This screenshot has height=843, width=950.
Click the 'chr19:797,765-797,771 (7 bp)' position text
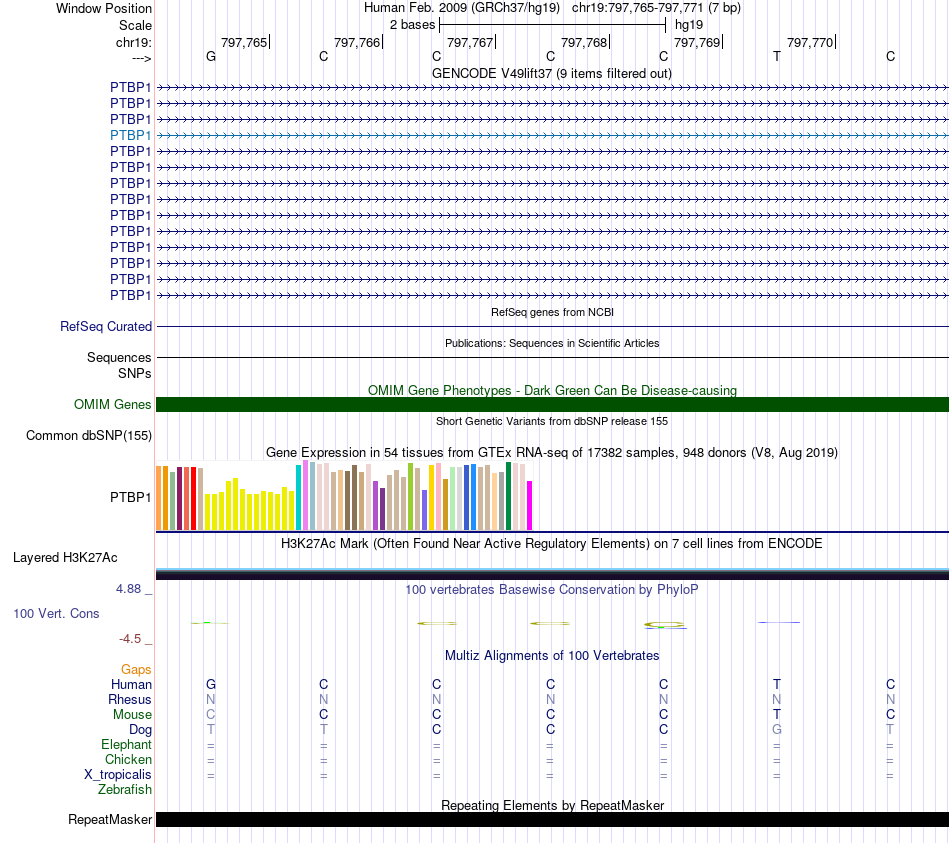pos(656,8)
